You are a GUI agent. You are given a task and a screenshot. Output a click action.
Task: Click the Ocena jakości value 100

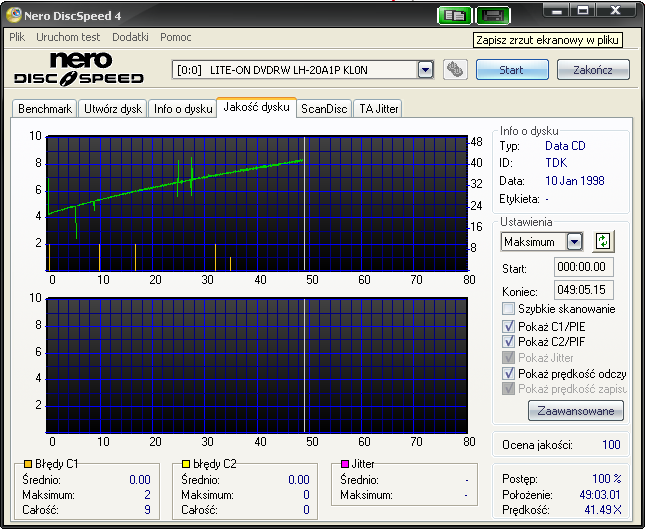pyautogui.click(x=611, y=445)
